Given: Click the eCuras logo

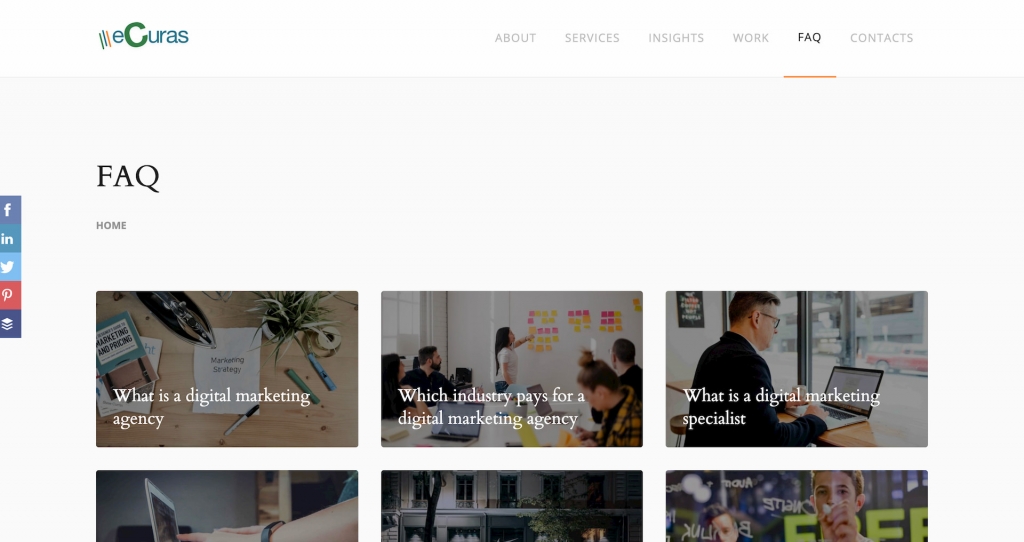Looking at the screenshot, I should pos(144,36).
